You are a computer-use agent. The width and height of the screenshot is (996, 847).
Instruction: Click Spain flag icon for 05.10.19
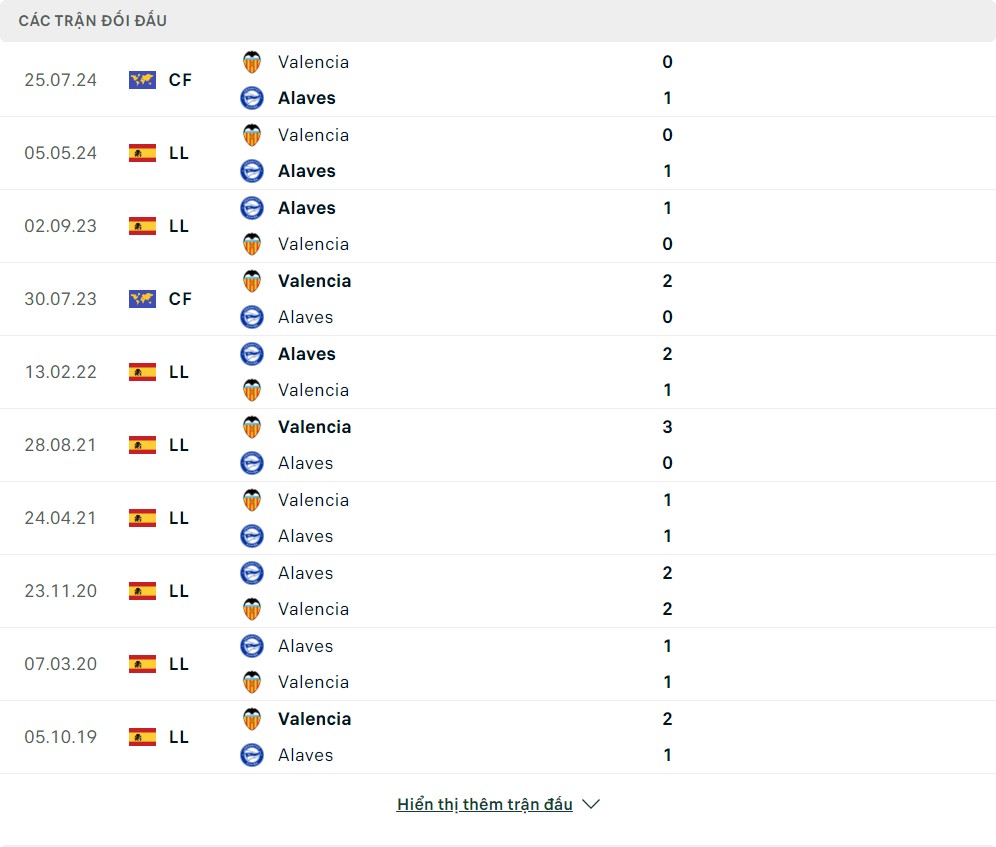coord(142,737)
